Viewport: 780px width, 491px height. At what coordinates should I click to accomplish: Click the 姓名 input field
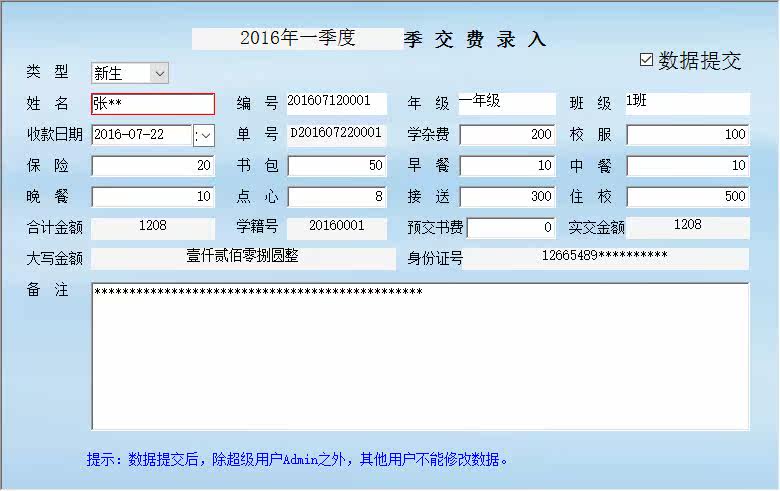point(153,104)
